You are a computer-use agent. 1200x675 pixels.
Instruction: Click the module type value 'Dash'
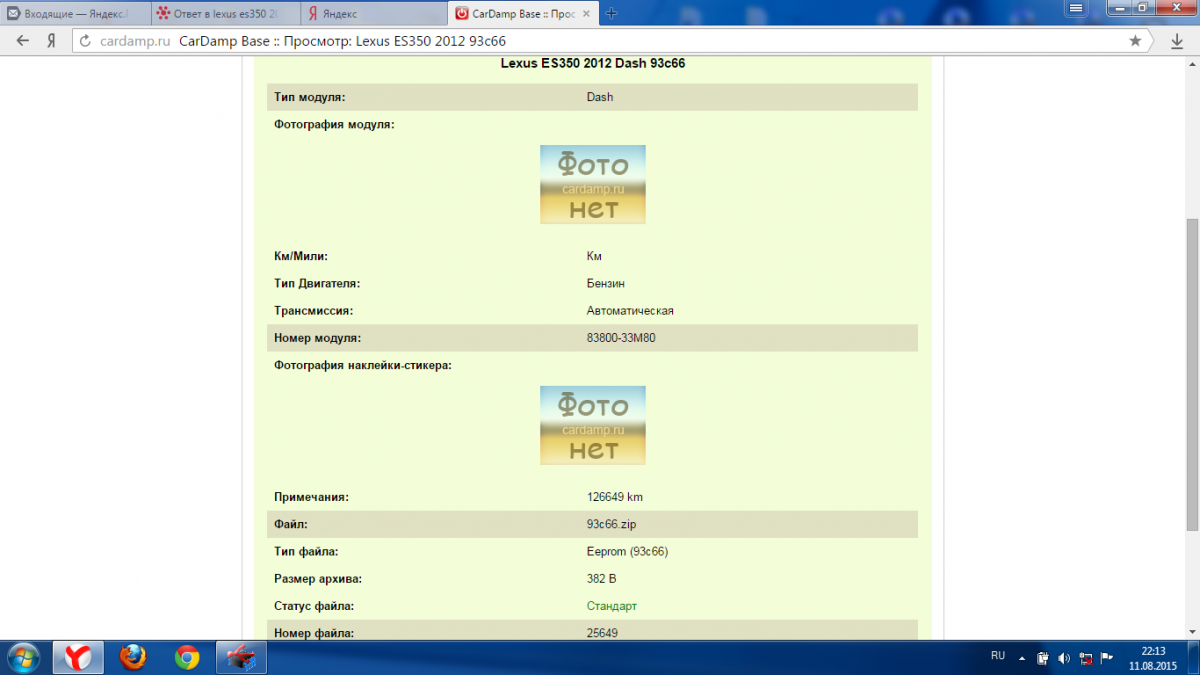600,97
